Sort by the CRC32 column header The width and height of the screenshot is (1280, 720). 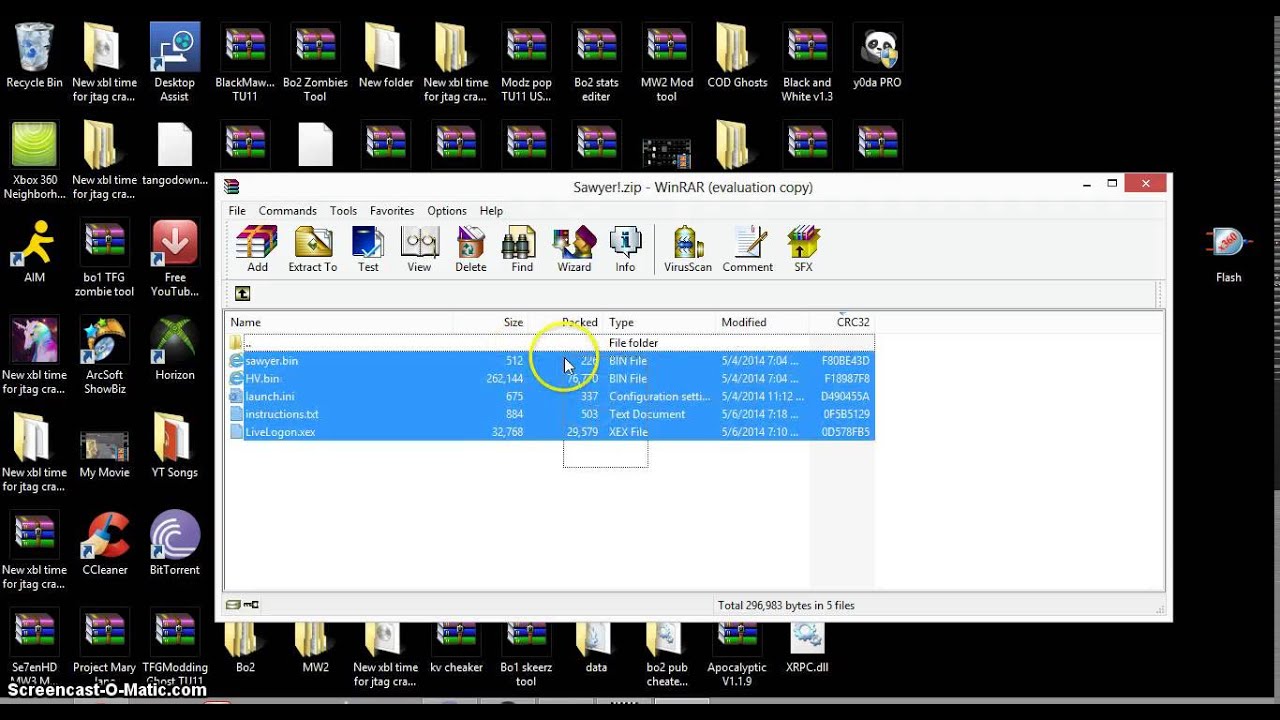pyautogui.click(x=842, y=322)
